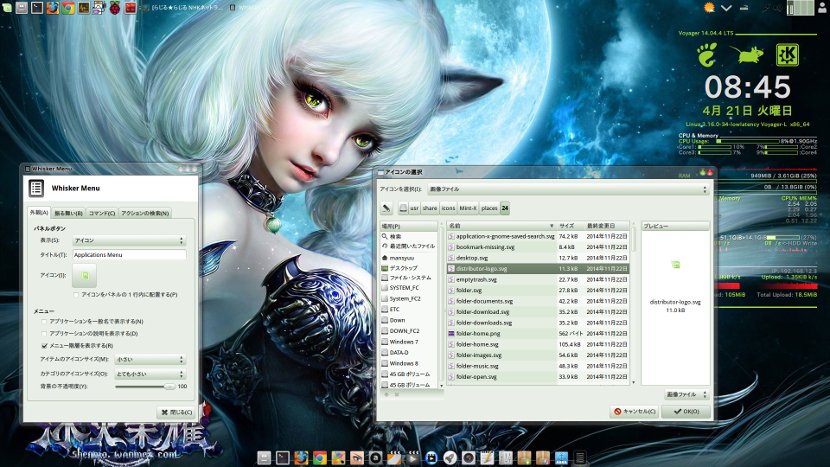
Task: Click the 'share' path segment button
Action: pyautogui.click(x=430, y=208)
